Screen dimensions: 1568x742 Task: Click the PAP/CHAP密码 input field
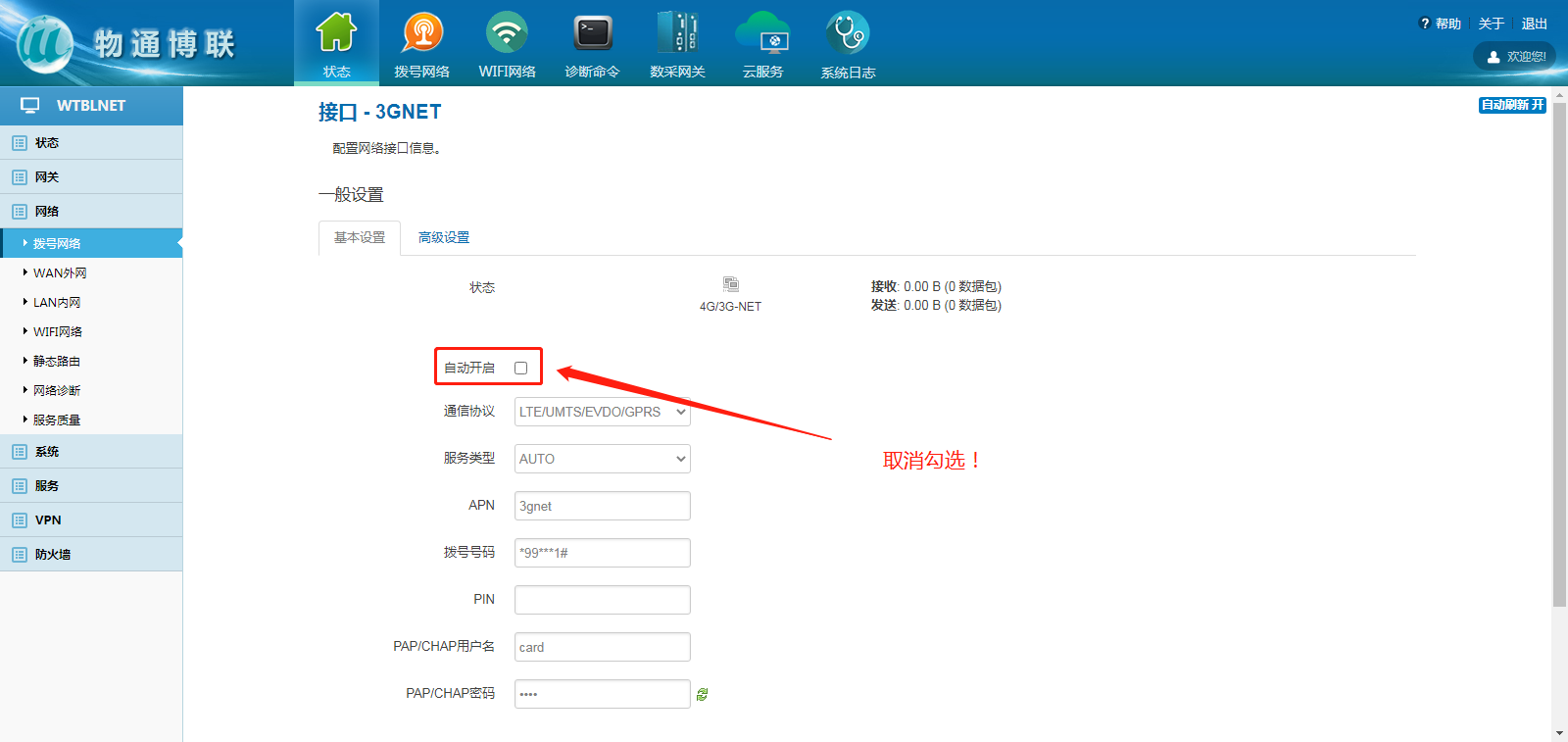[x=603, y=694]
